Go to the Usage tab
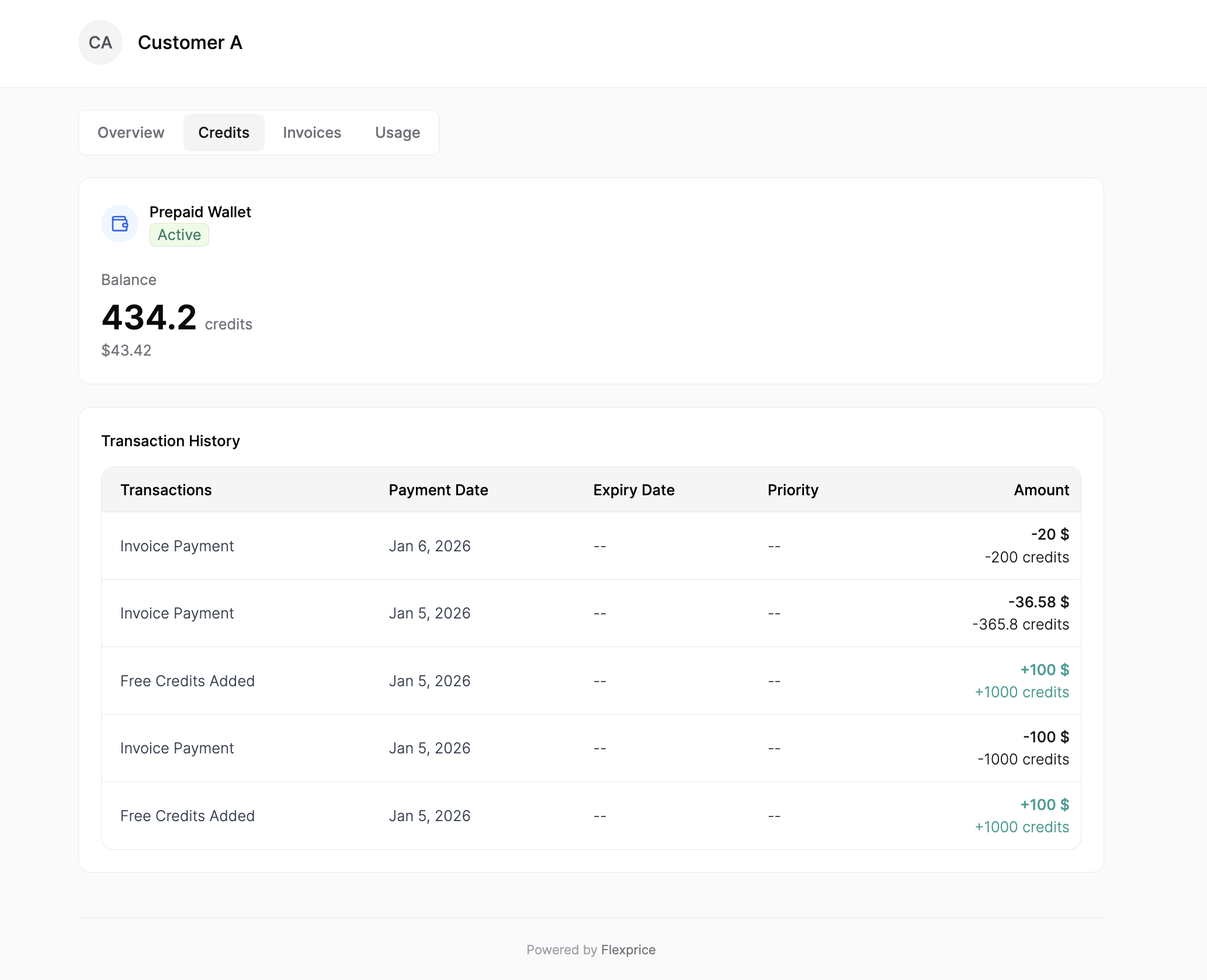Viewport: 1207px width, 980px height. pos(397,133)
